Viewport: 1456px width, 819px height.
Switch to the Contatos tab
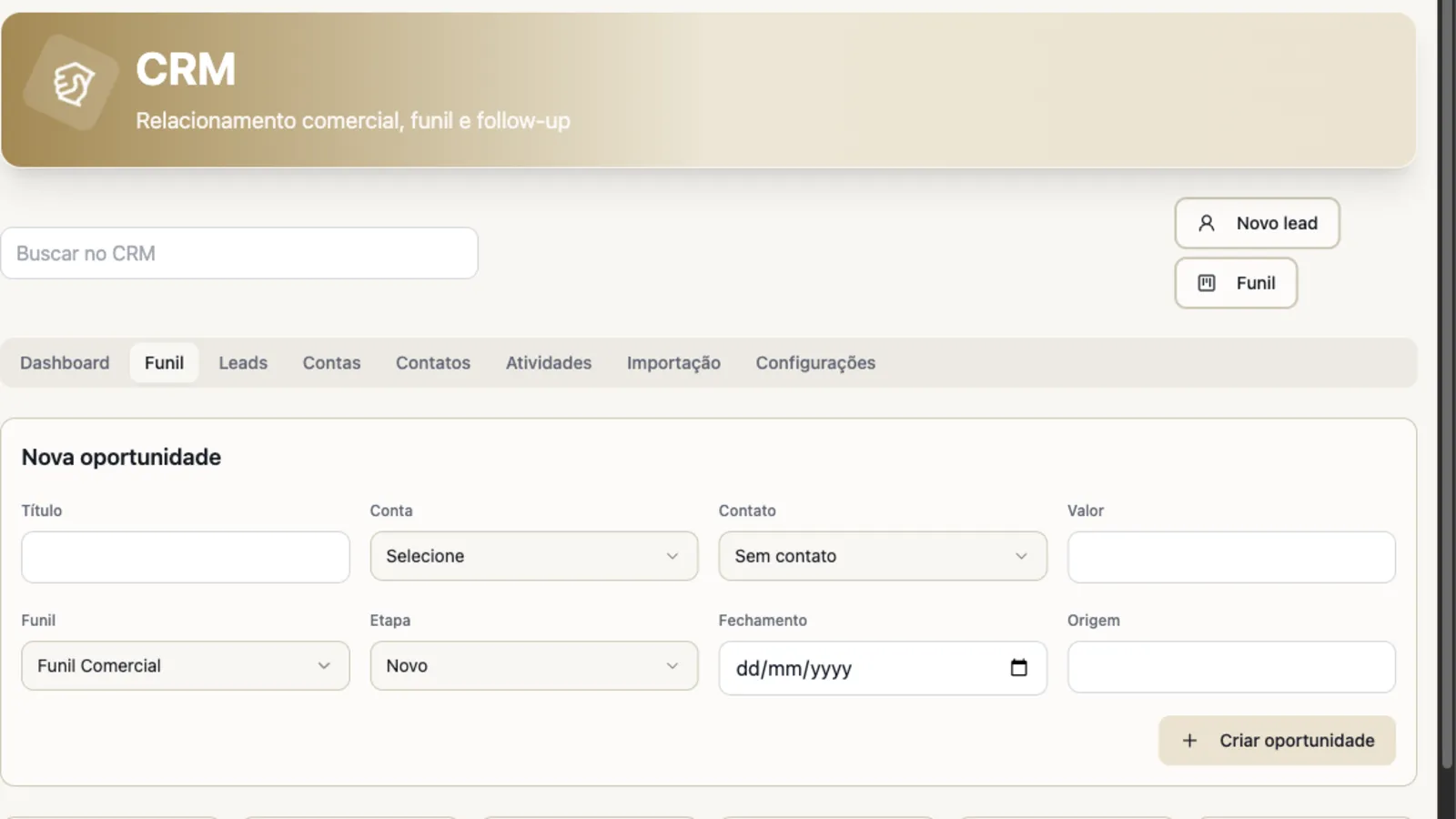[433, 363]
